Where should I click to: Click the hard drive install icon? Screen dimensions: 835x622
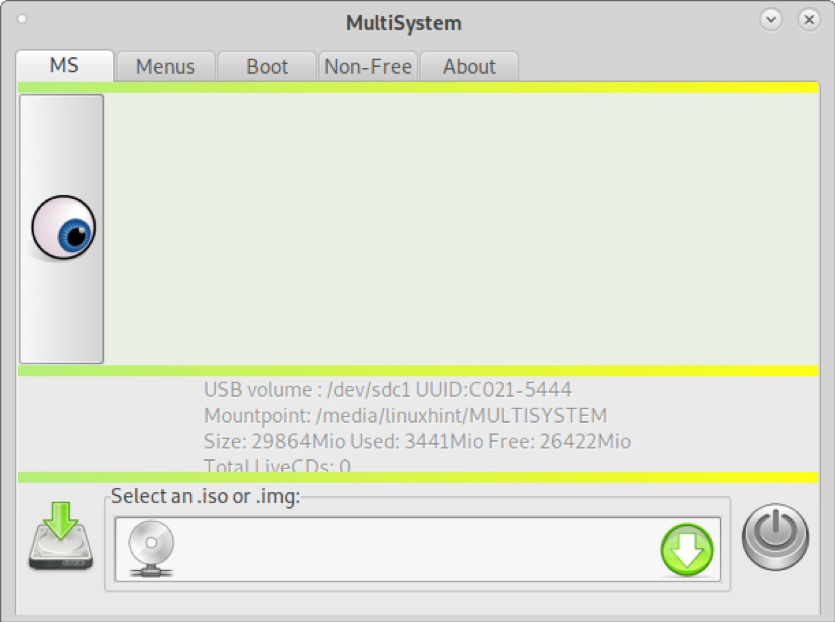tap(61, 536)
